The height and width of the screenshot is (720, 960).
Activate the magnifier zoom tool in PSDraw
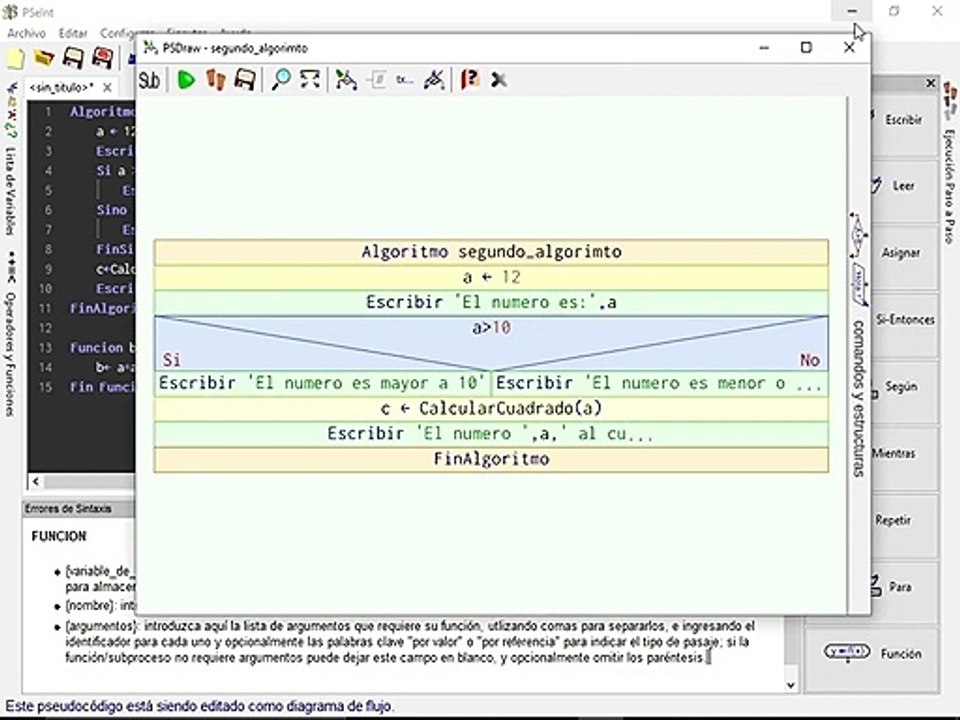point(281,80)
